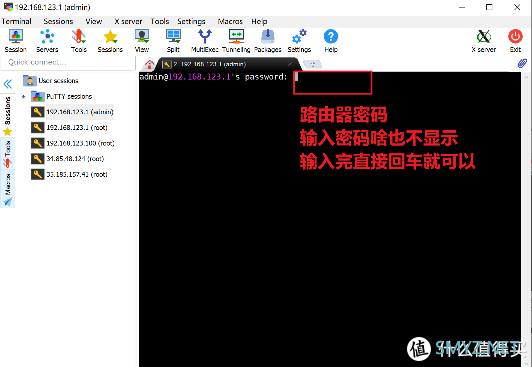Toggle the X server toolbar icon

pyautogui.click(x=484, y=41)
